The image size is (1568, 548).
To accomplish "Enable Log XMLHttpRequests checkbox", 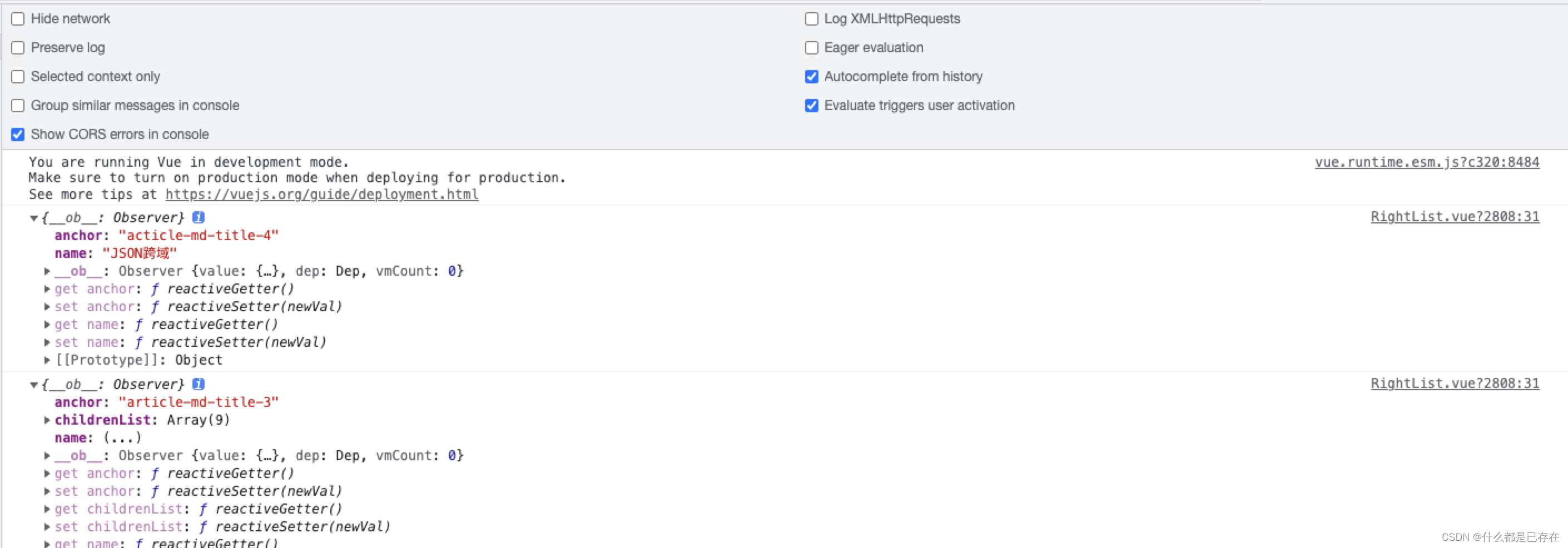I will (x=811, y=19).
